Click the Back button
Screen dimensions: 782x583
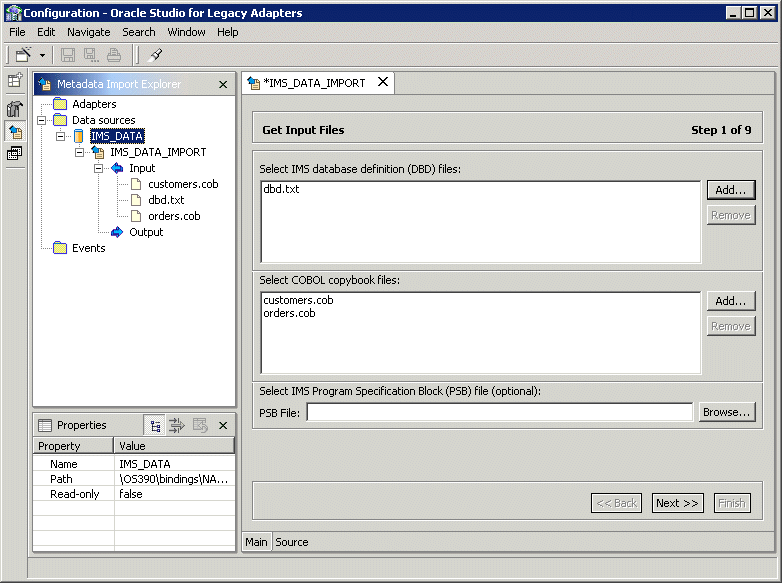(x=616, y=503)
